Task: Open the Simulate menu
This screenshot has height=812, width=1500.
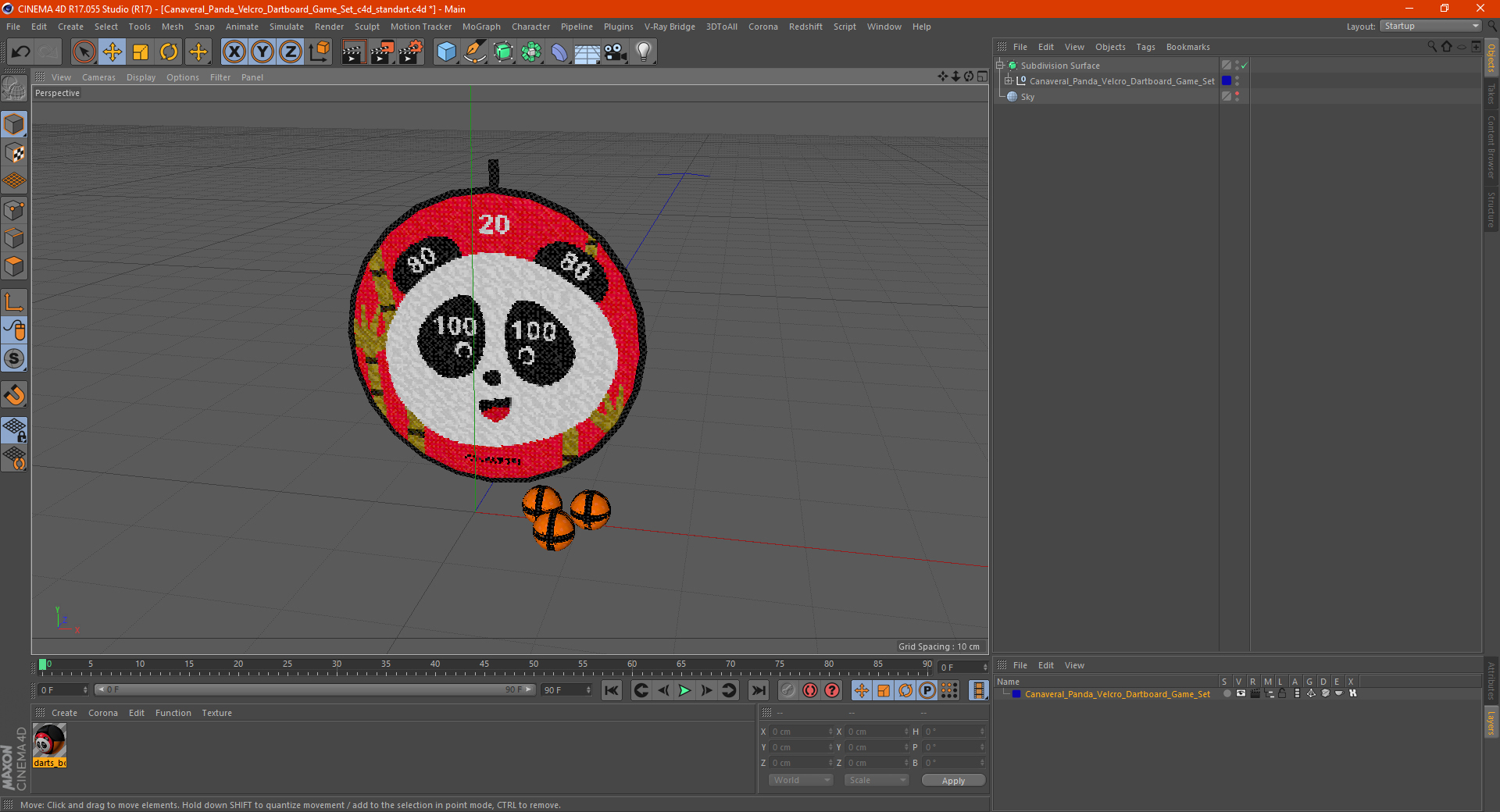Action: click(286, 27)
